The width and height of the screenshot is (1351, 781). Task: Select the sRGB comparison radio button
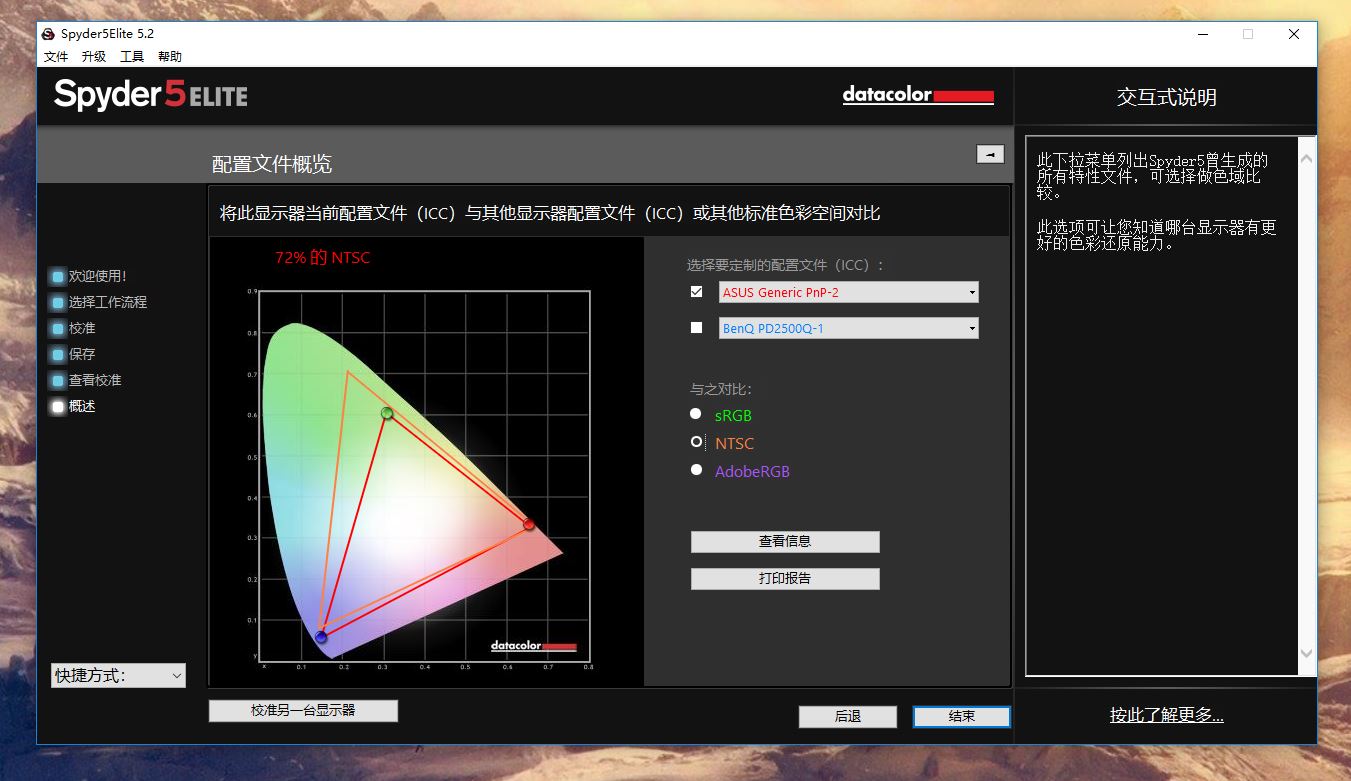(x=695, y=413)
